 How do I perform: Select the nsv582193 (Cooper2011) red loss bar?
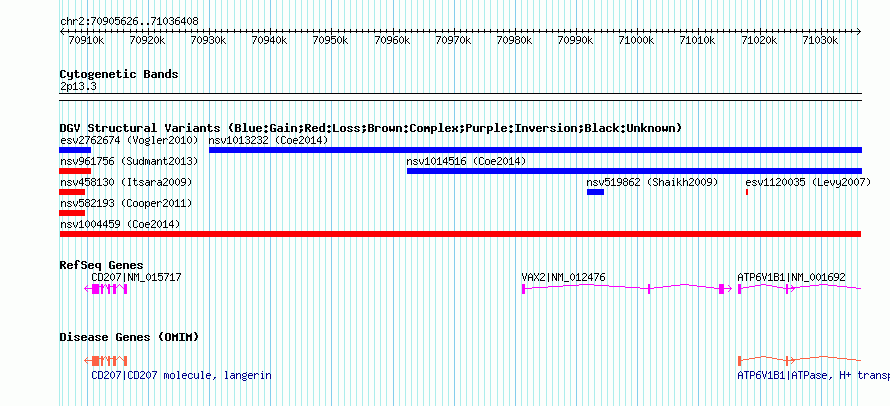[72, 213]
